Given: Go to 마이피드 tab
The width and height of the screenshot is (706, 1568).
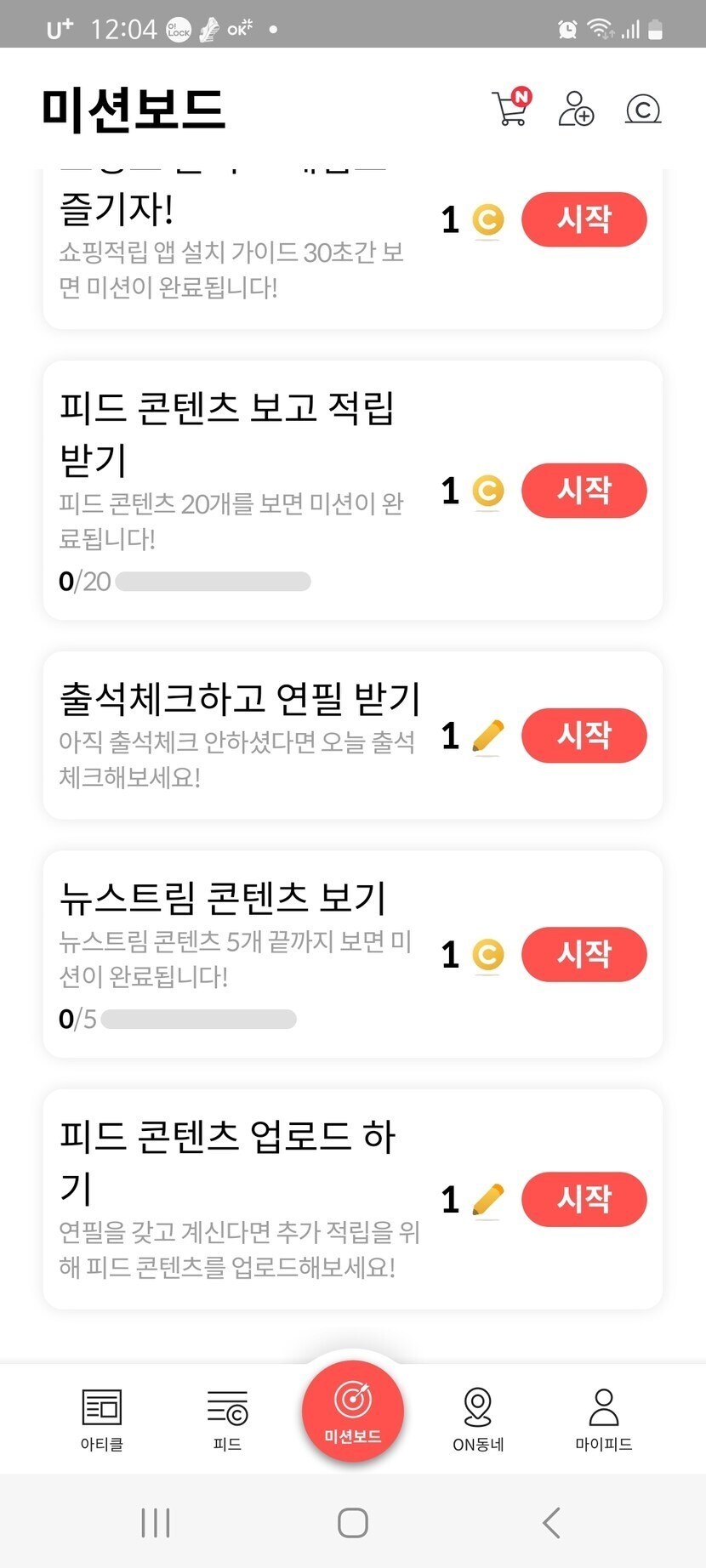Looking at the screenshot, I should click(603, 1418).
